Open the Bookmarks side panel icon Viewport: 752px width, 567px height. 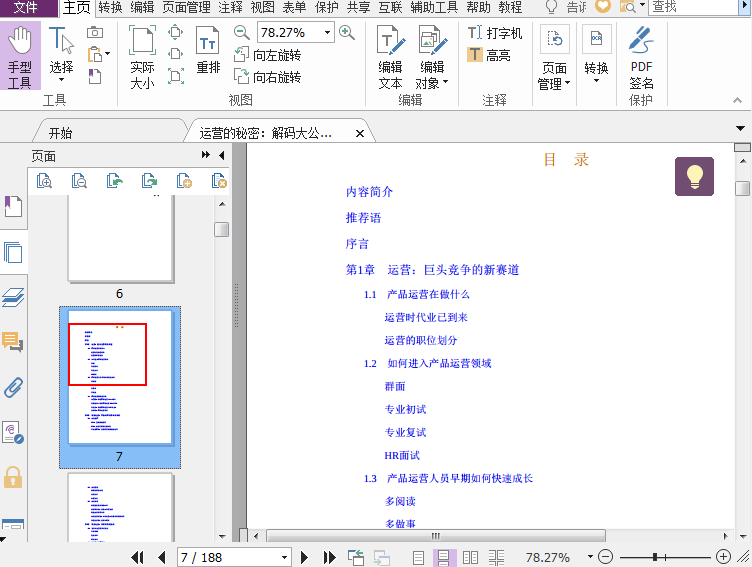coord(13,206)
